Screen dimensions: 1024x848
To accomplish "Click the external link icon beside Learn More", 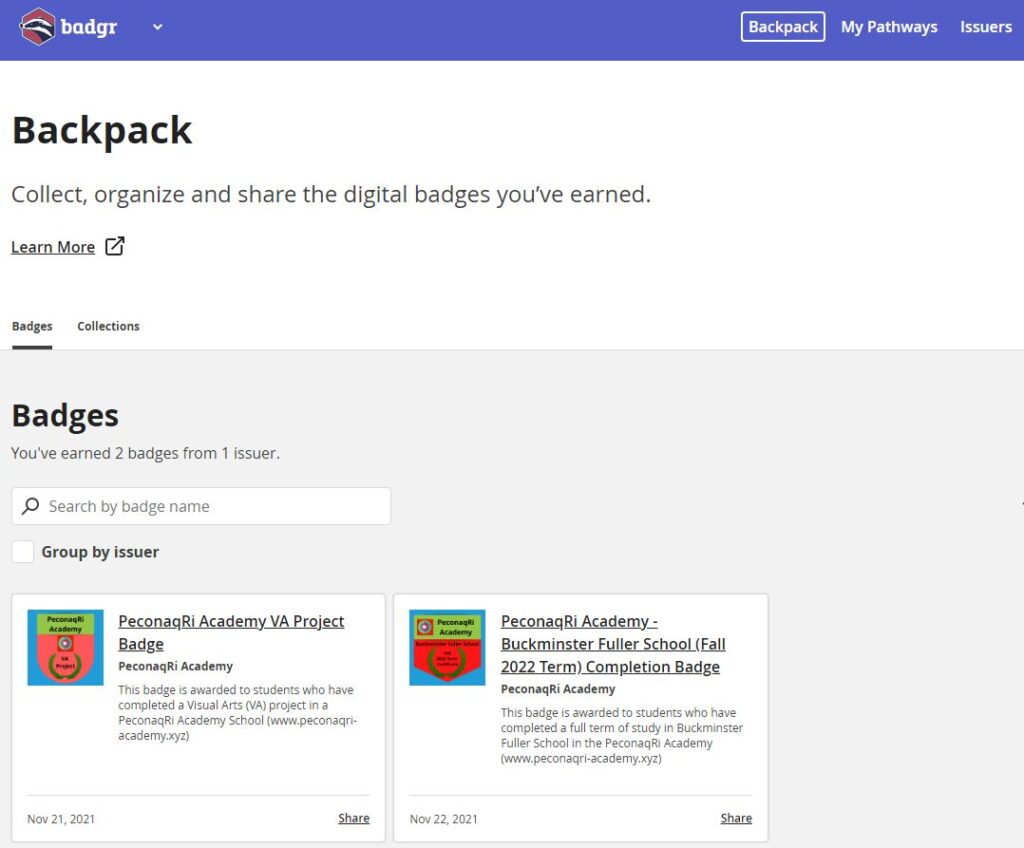I will pos(115,246).
